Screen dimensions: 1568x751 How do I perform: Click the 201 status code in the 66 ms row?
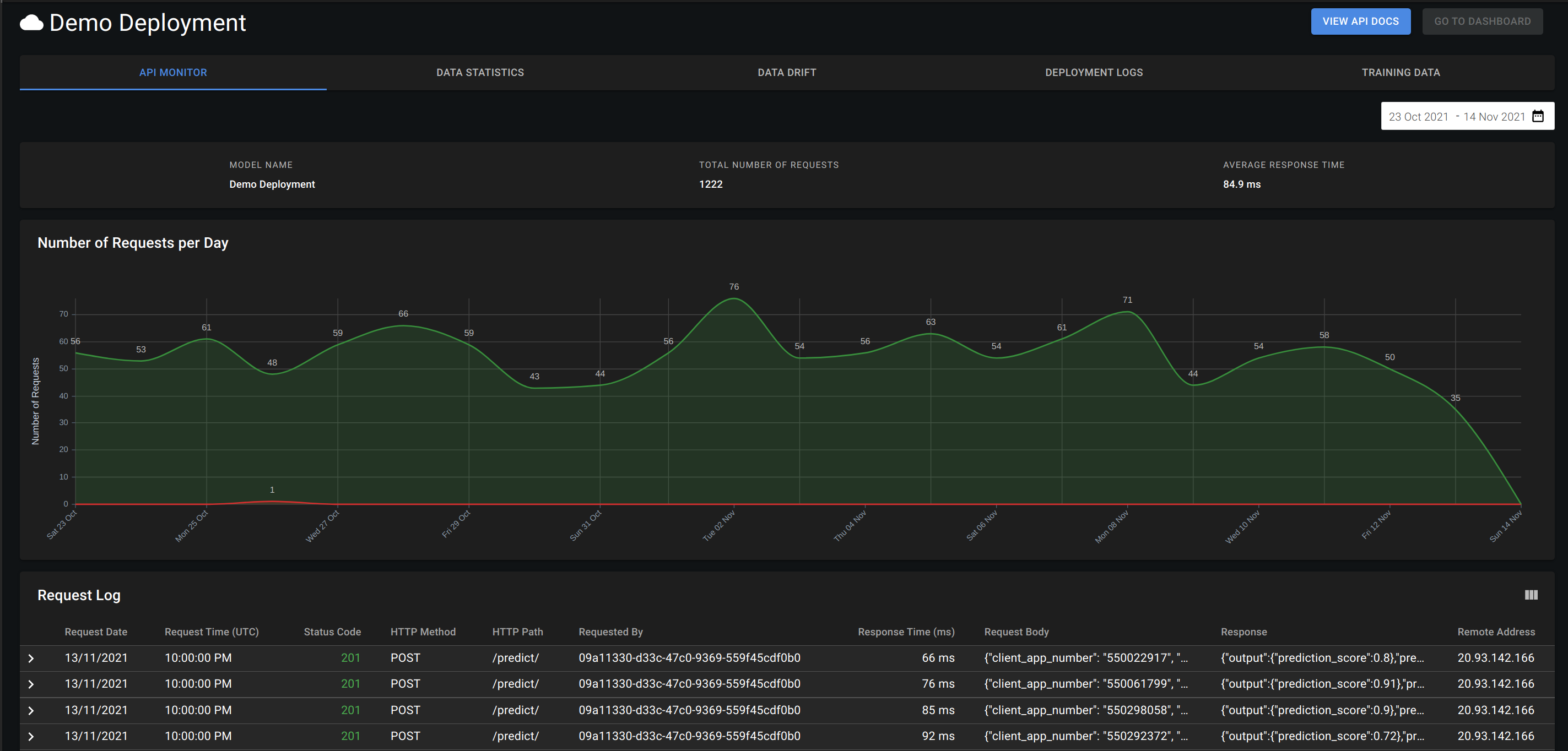click(350, 658)
